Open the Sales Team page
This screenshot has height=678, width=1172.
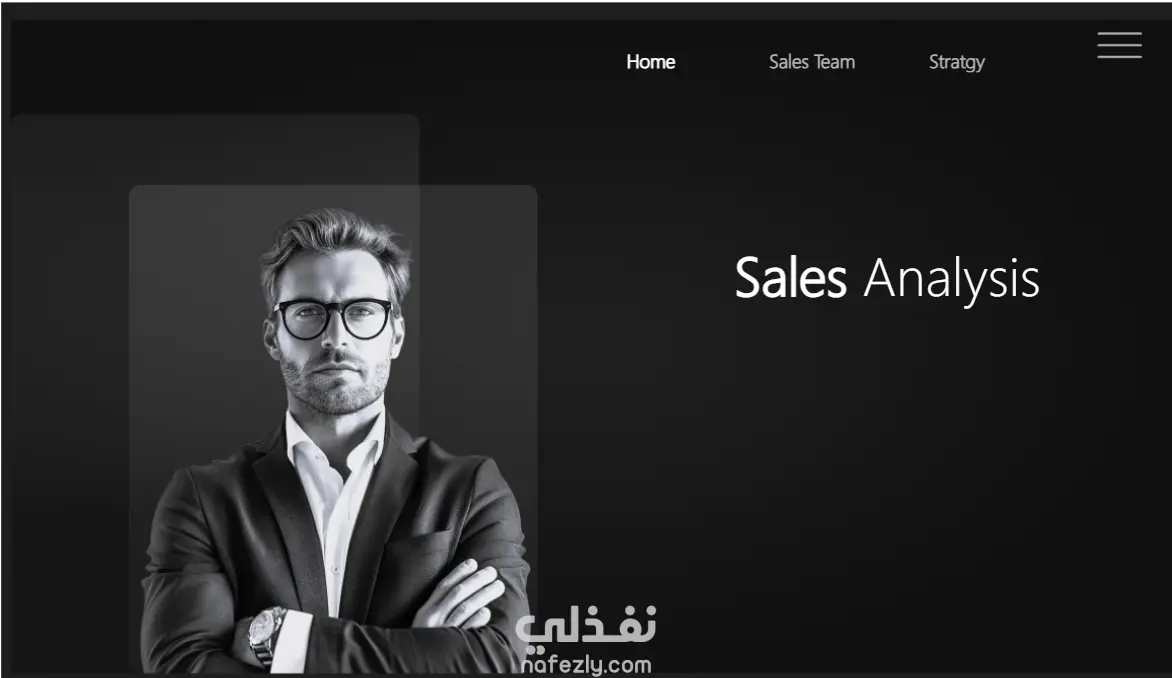[812, 62]
